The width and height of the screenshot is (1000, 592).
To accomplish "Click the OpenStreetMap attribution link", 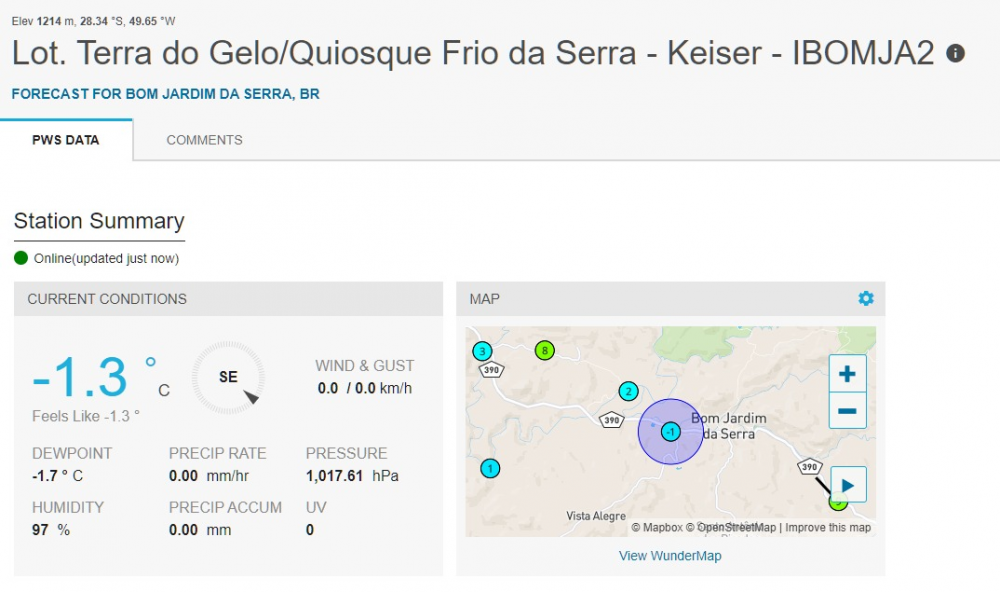I will 735,527.
